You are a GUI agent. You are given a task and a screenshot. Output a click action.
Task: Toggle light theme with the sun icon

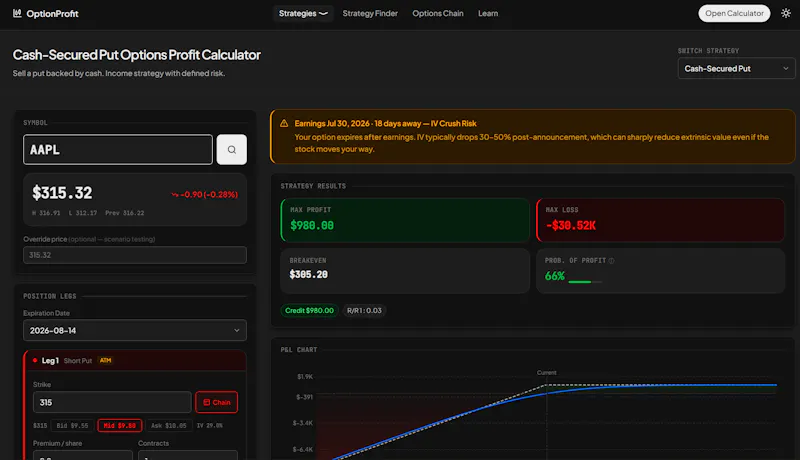point(786,13)
